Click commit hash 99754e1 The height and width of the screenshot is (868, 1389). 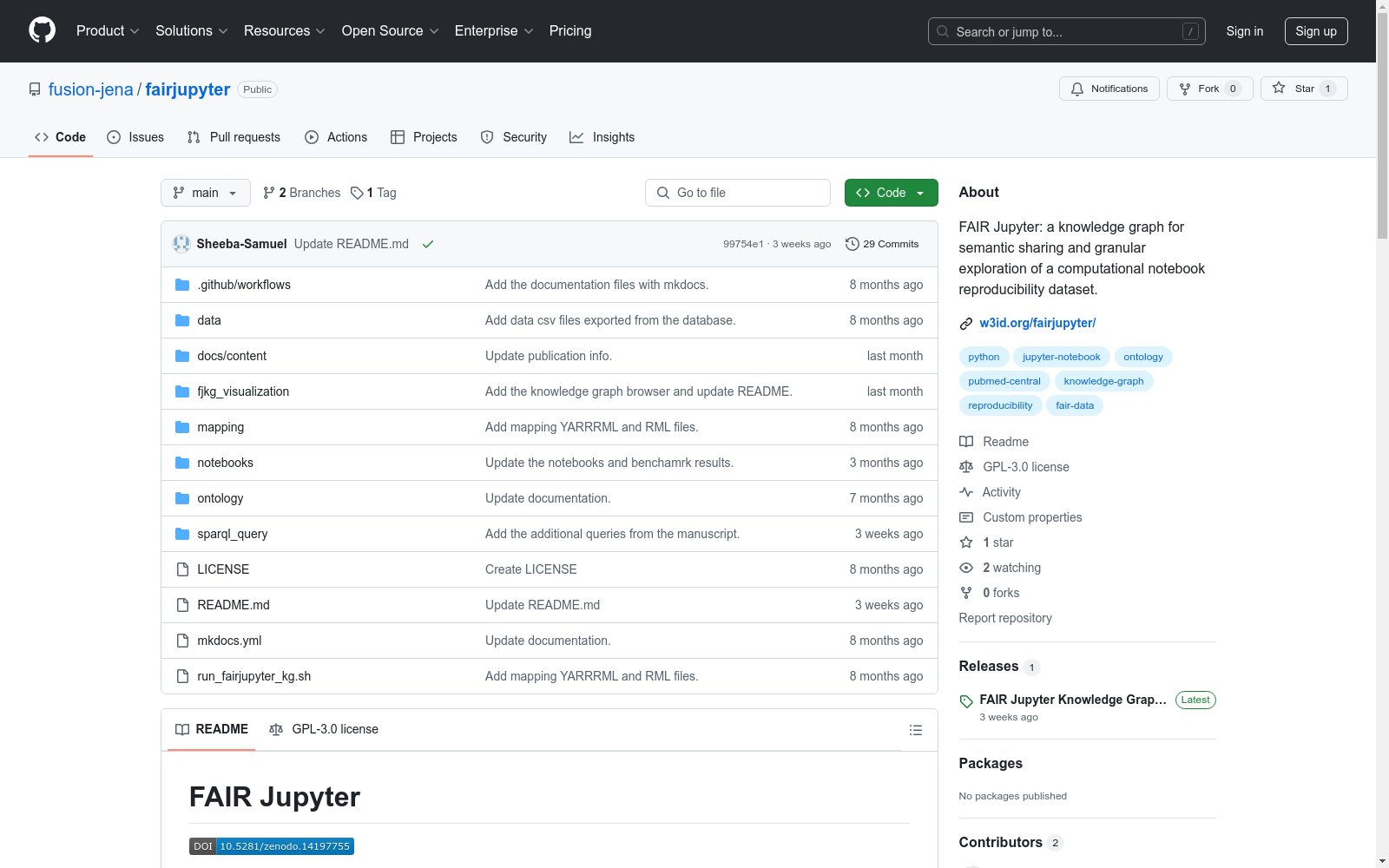[743, 244]
